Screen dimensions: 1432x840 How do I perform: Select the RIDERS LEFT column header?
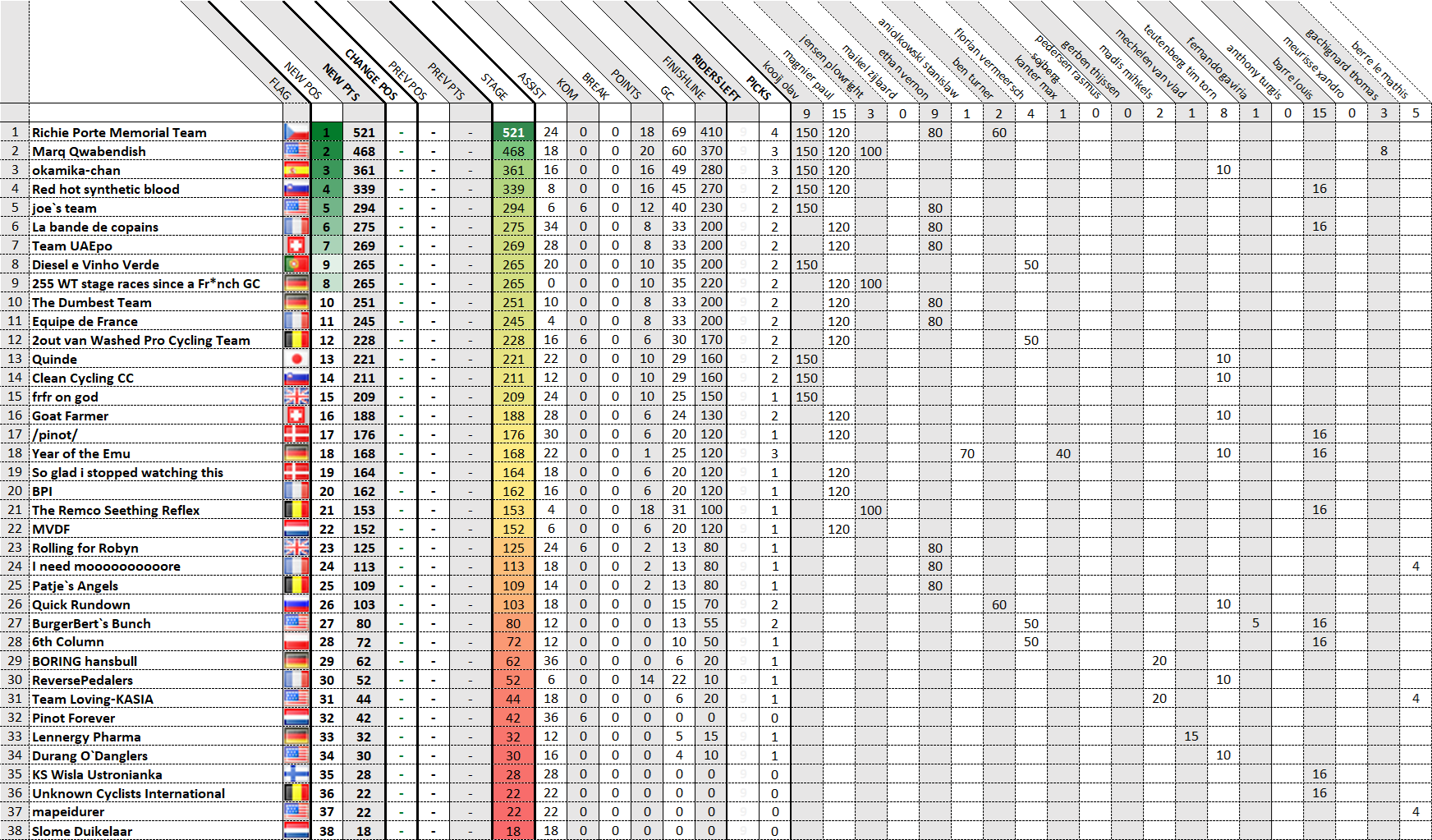coord(716,76)
